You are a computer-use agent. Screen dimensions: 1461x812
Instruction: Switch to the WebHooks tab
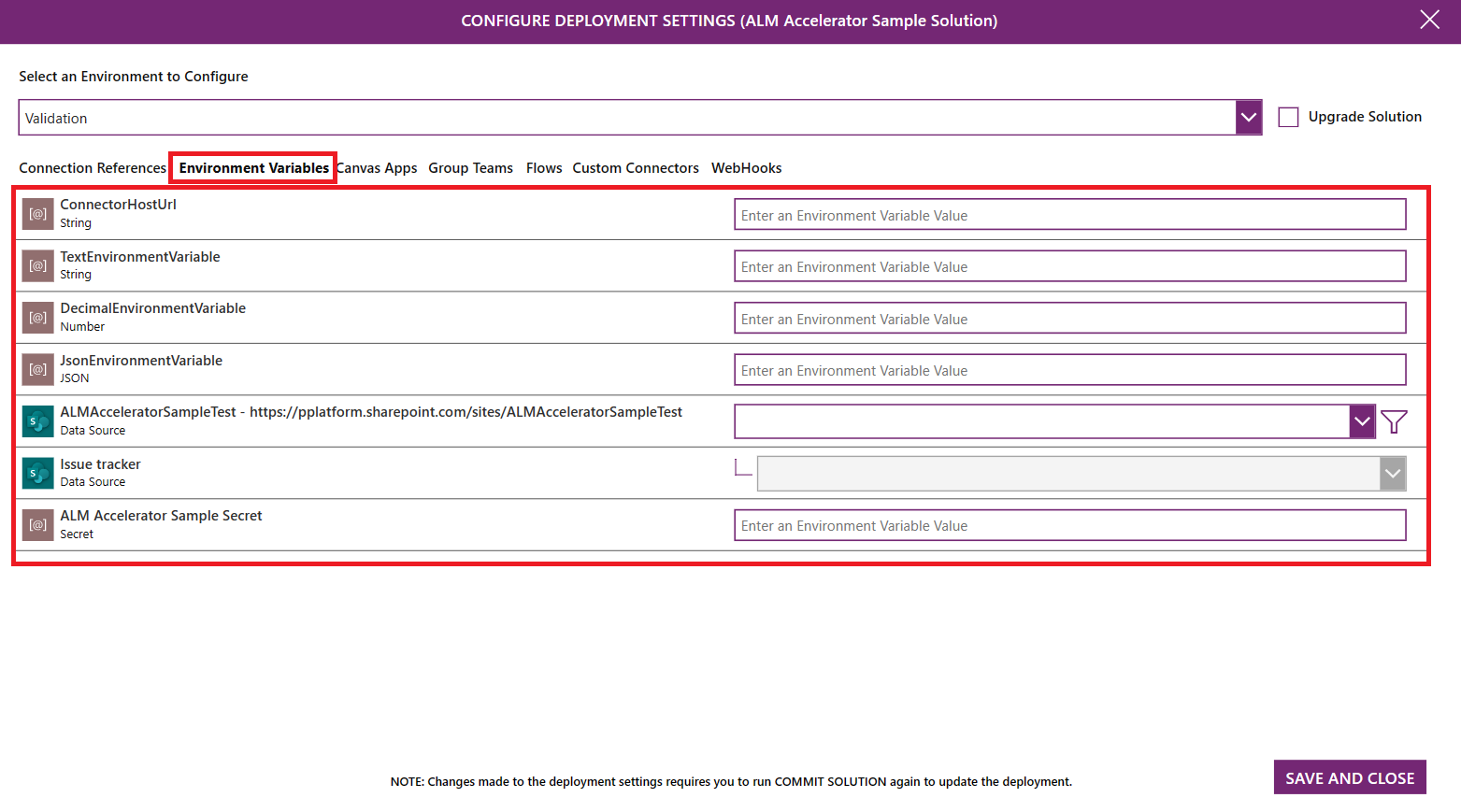click(x=746, y=168)
